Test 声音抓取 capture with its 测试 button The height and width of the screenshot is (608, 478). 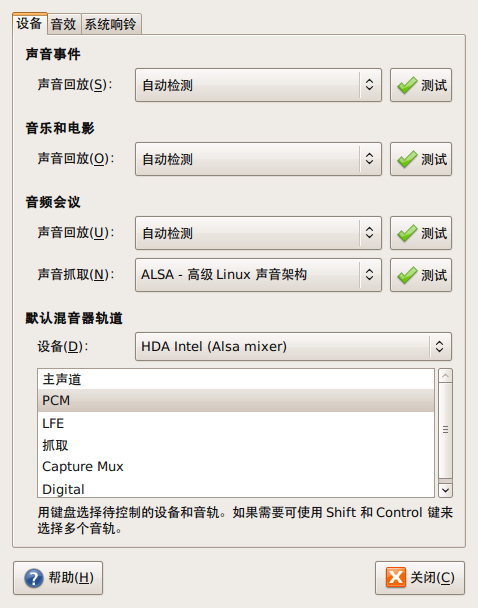pyautogui.click(x=421, y=275)
